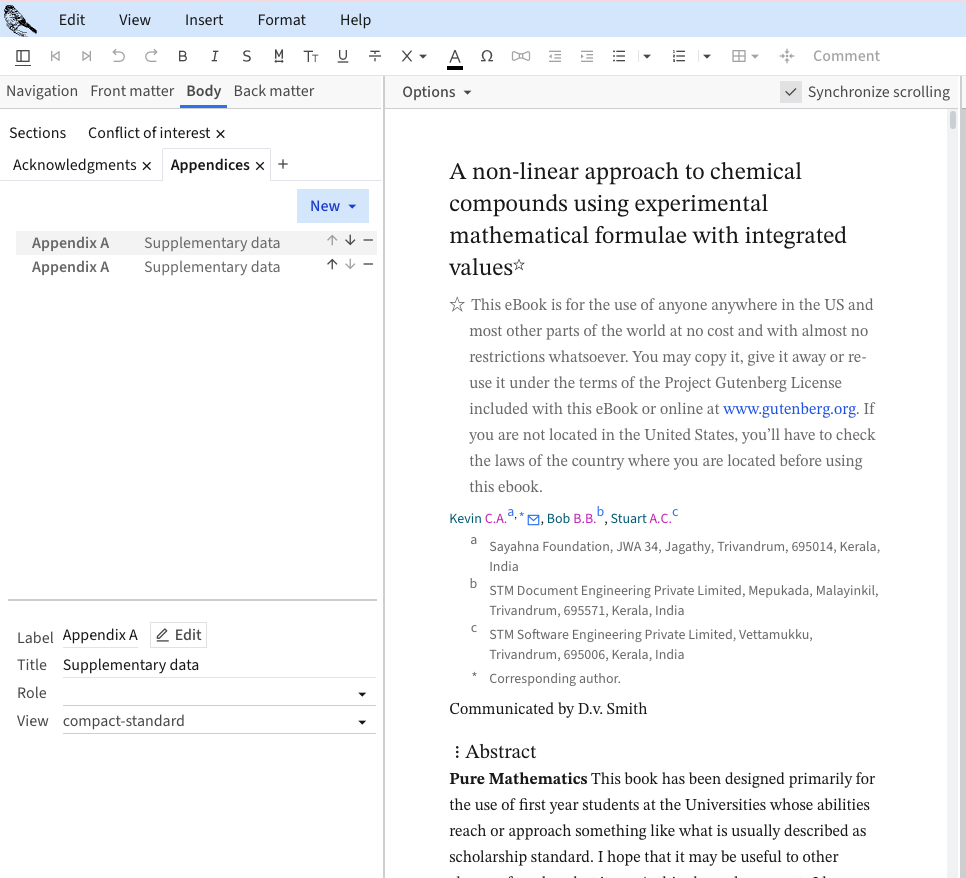Click the Title field containing Supplementary data
The image size is (966, 878).
tap(218, 665)
